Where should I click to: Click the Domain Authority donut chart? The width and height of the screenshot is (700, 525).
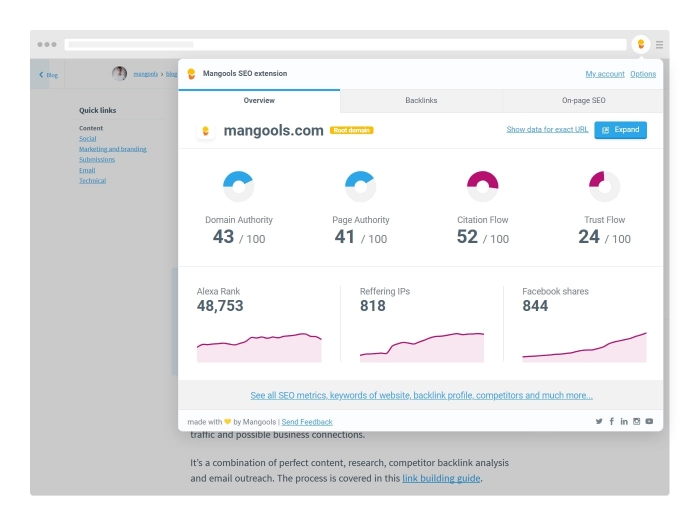tap(238, 187)
